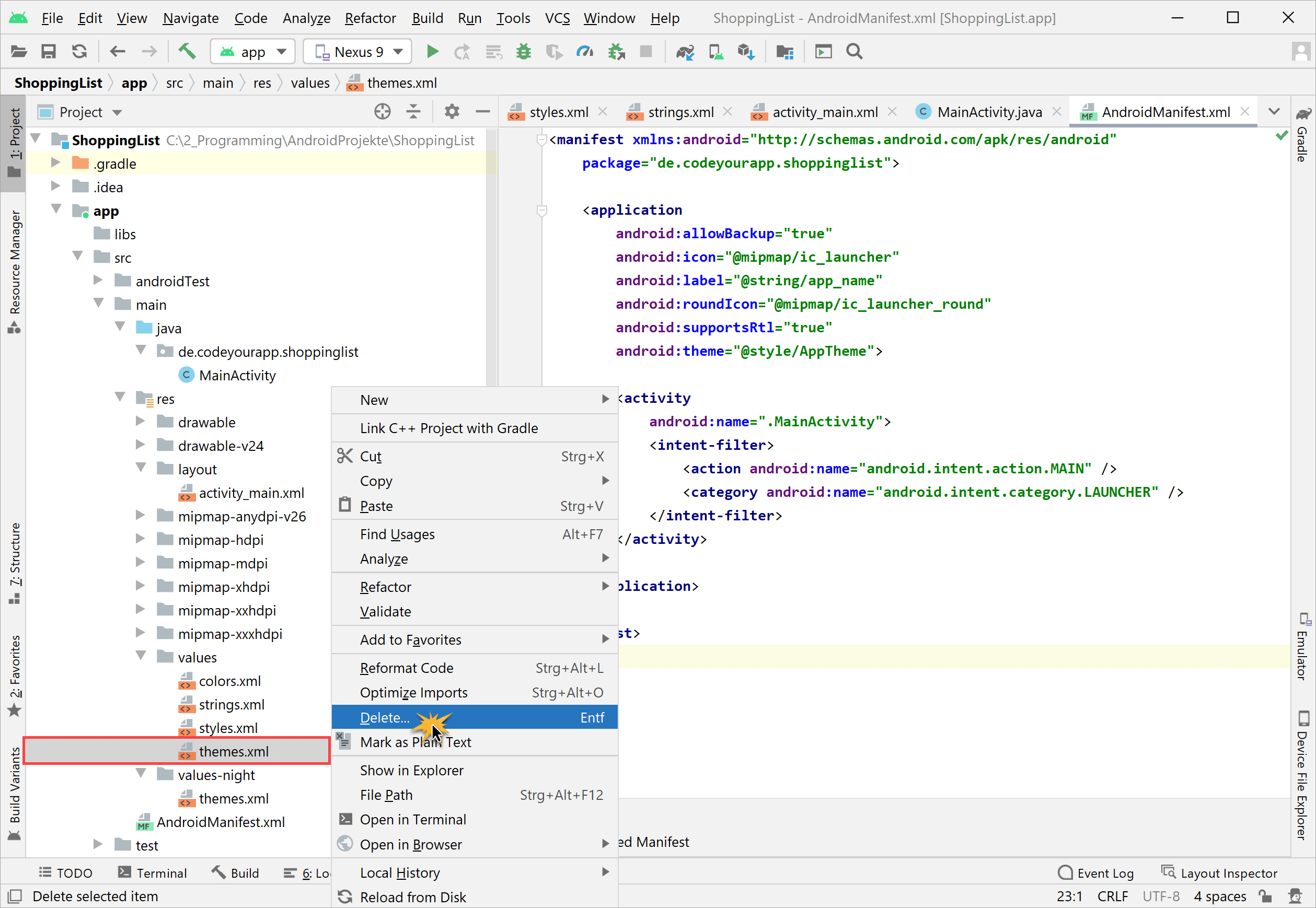Image resolution: width=1316 pixels, height=908 pixels.
Task: Open the Resource Manager side tab
Action: [15, 272]
